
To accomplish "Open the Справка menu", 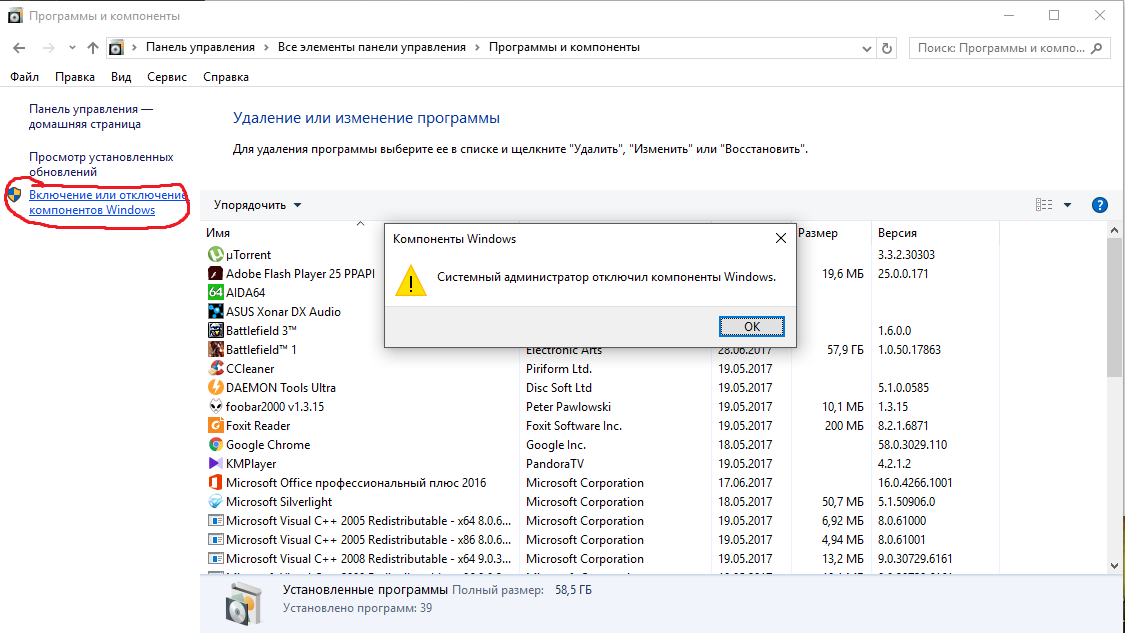I will 226,77.
